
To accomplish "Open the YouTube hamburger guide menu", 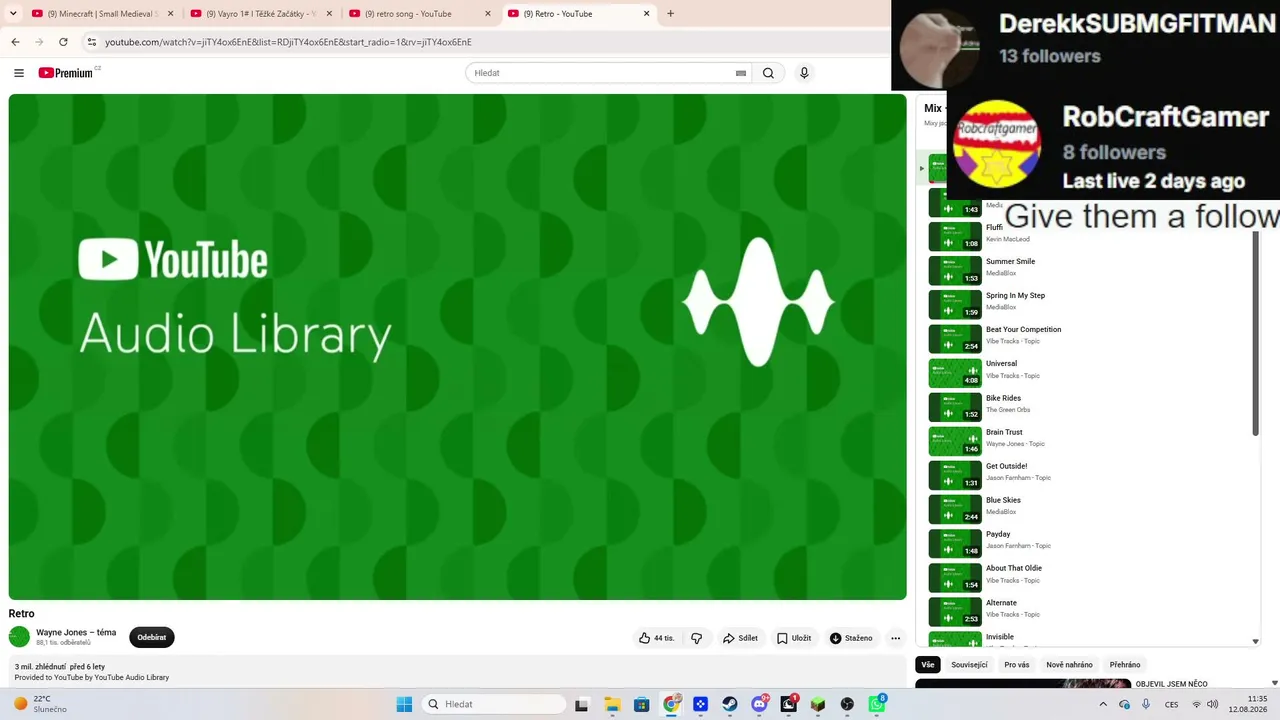I will pyautogui.click(x=19, y=73).
